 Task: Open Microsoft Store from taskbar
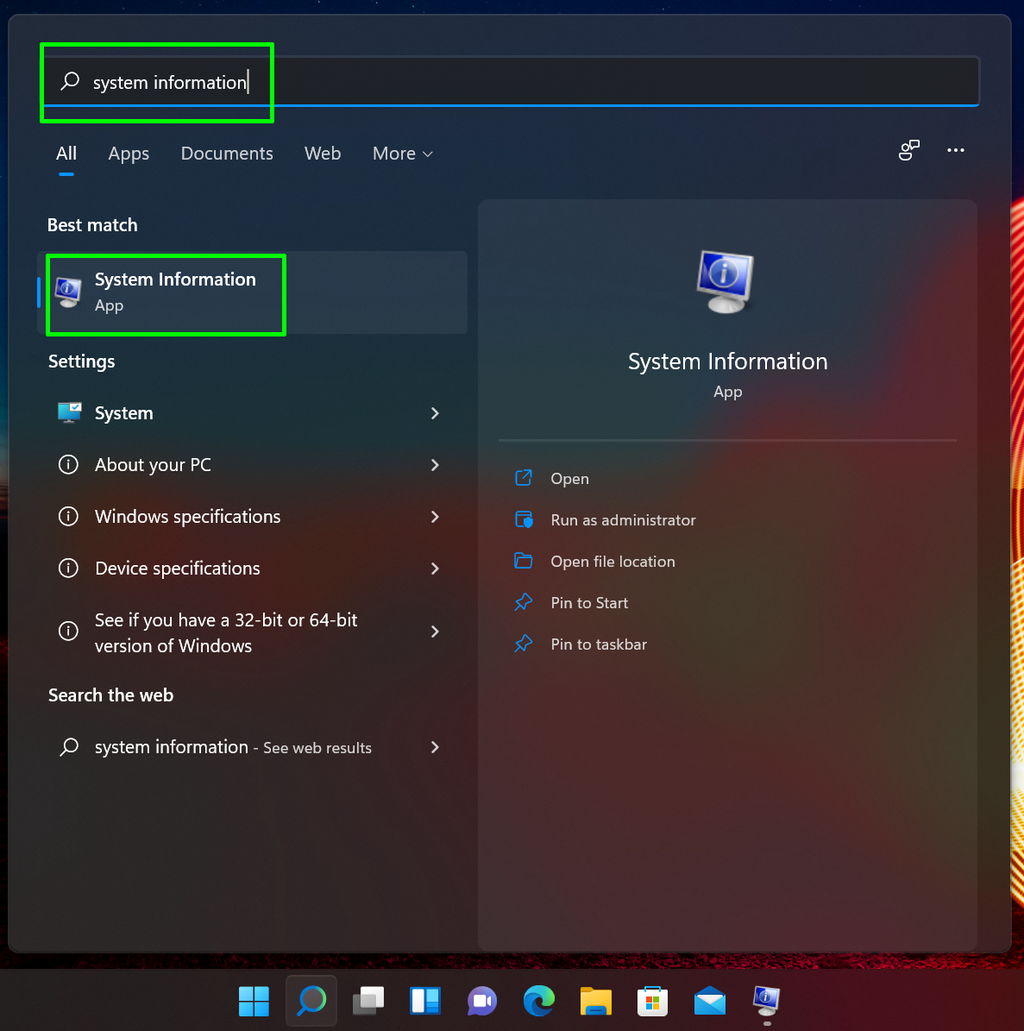click(x=653, y=1001)
